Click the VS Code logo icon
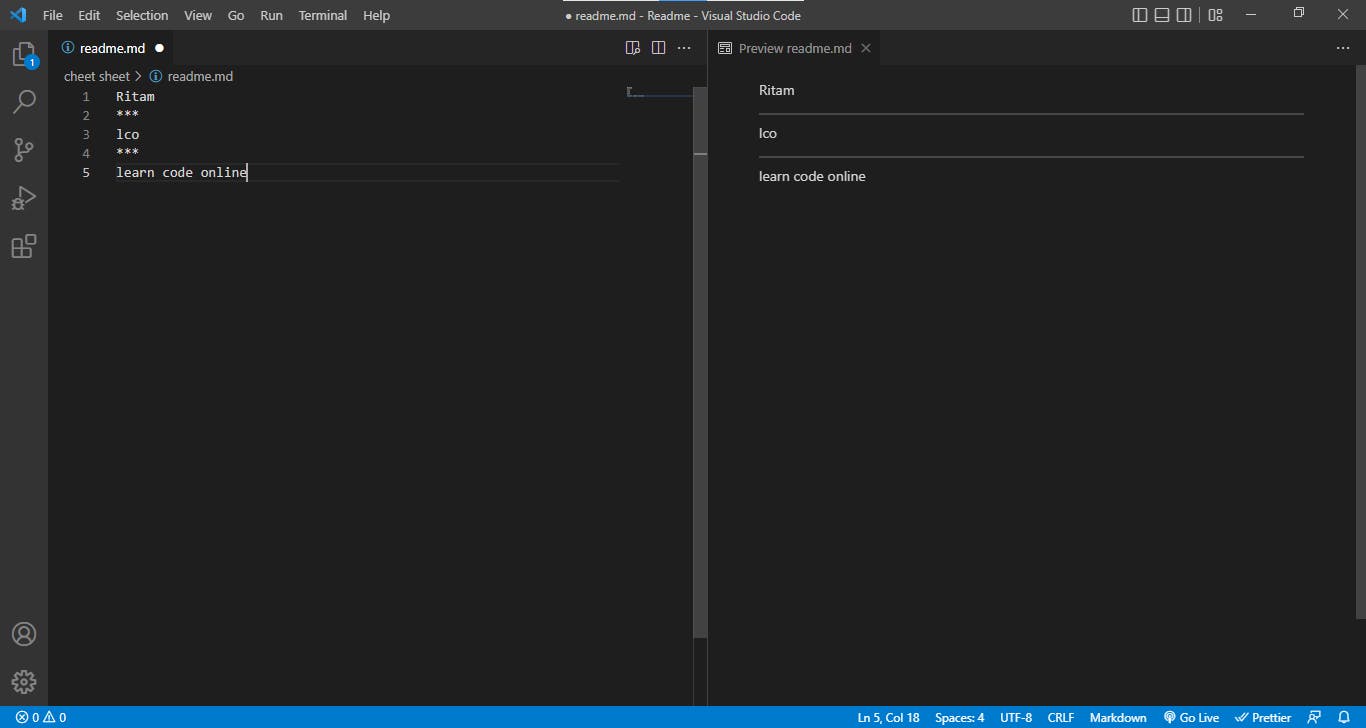Image resolution: width=1366 pixels, height=728 pixels. pos(18,15)
